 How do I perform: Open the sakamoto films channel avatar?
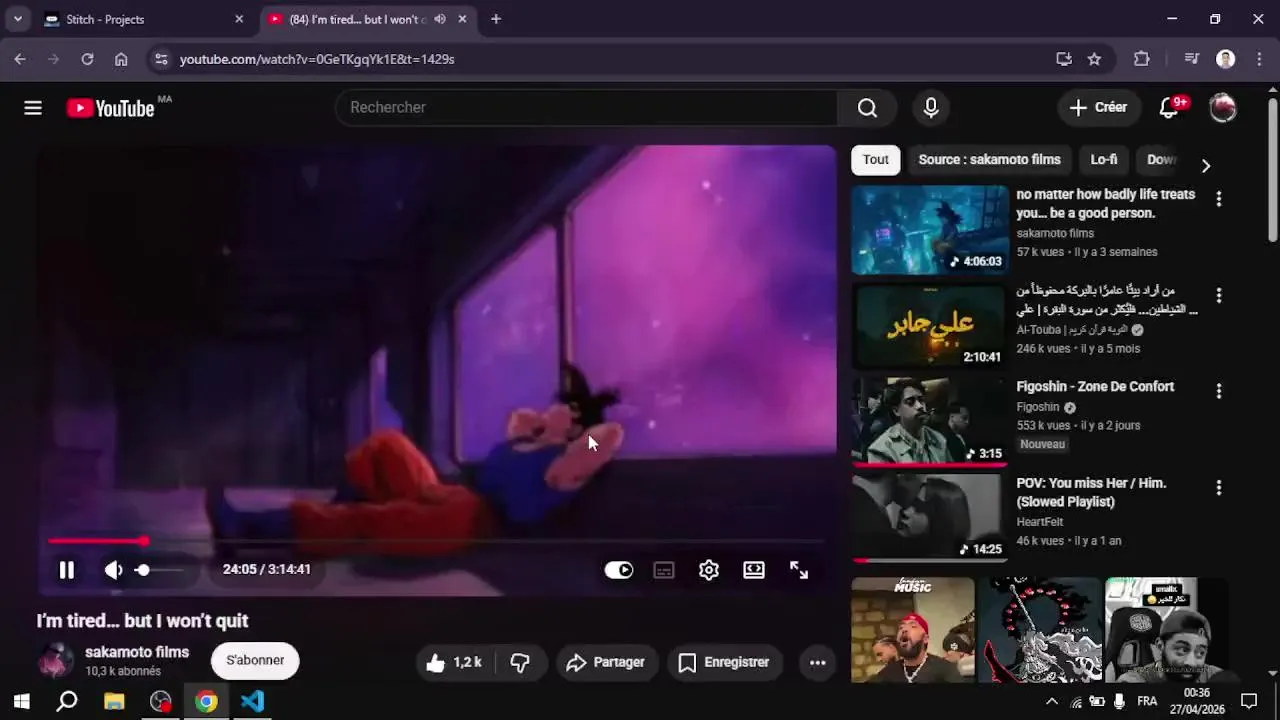pos(56,660)
